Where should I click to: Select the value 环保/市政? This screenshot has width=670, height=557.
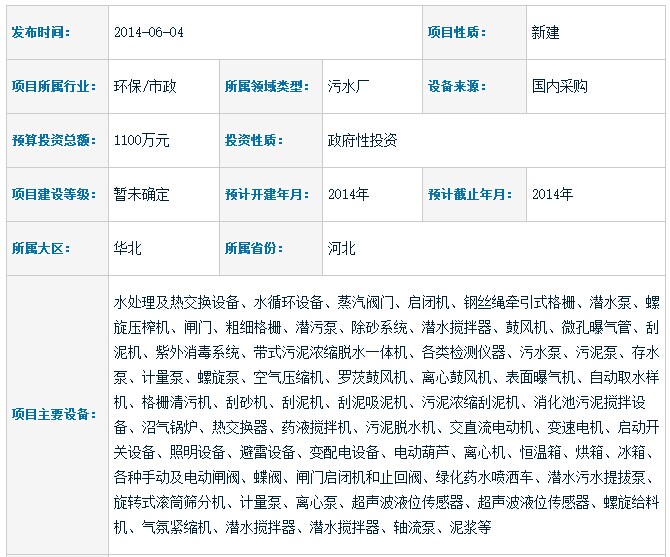click(145, 86)
